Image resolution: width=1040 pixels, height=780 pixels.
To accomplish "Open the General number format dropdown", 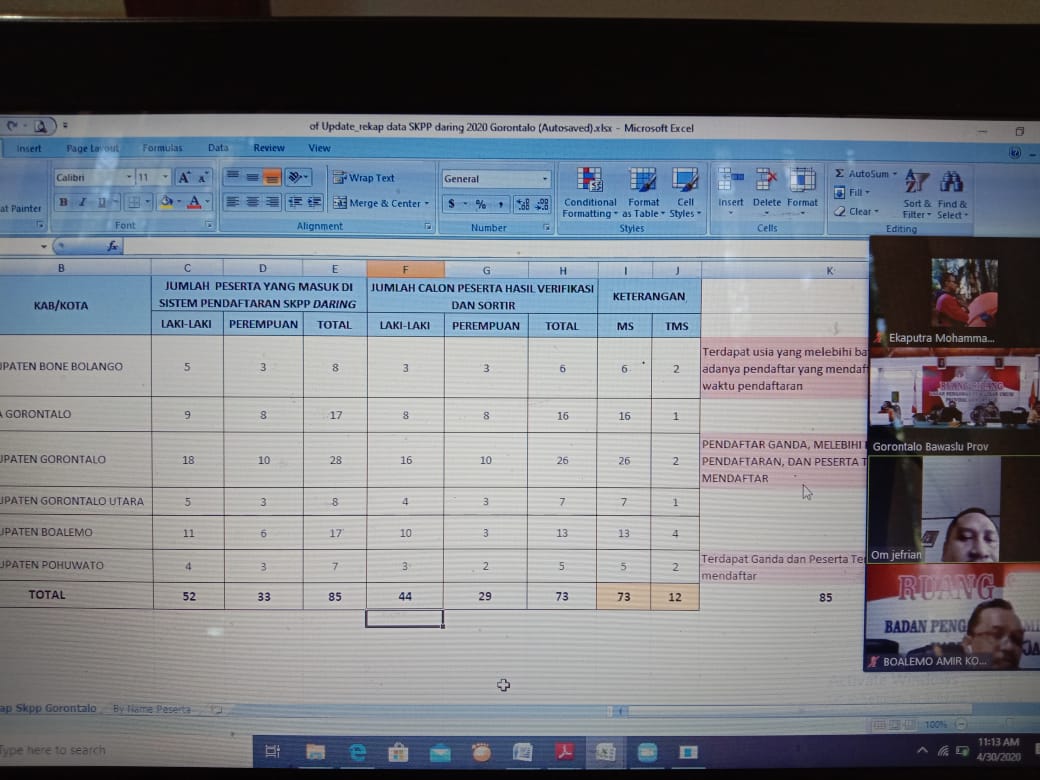I will tap(545, 179).
